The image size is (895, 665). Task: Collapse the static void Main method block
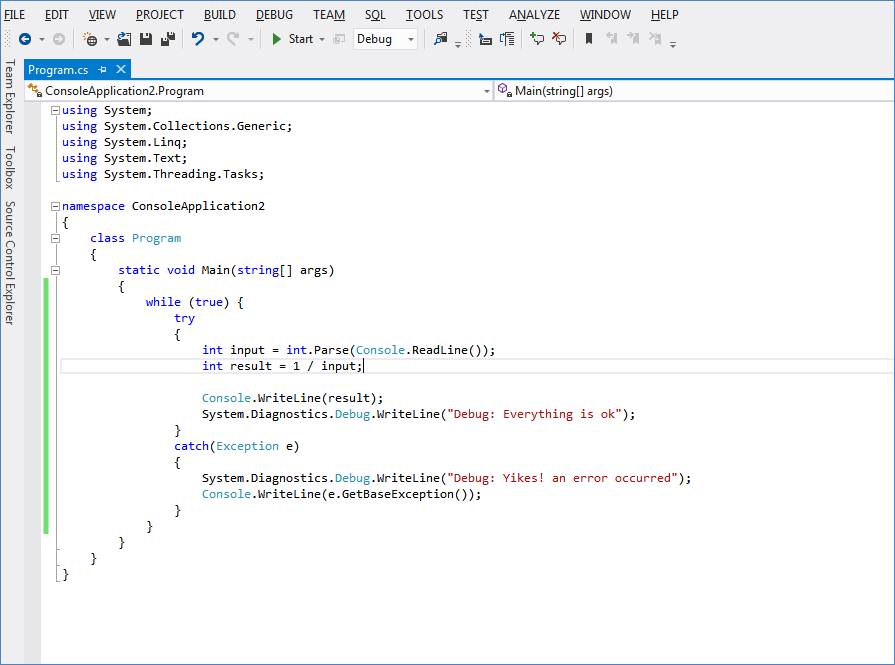[55, 271]
